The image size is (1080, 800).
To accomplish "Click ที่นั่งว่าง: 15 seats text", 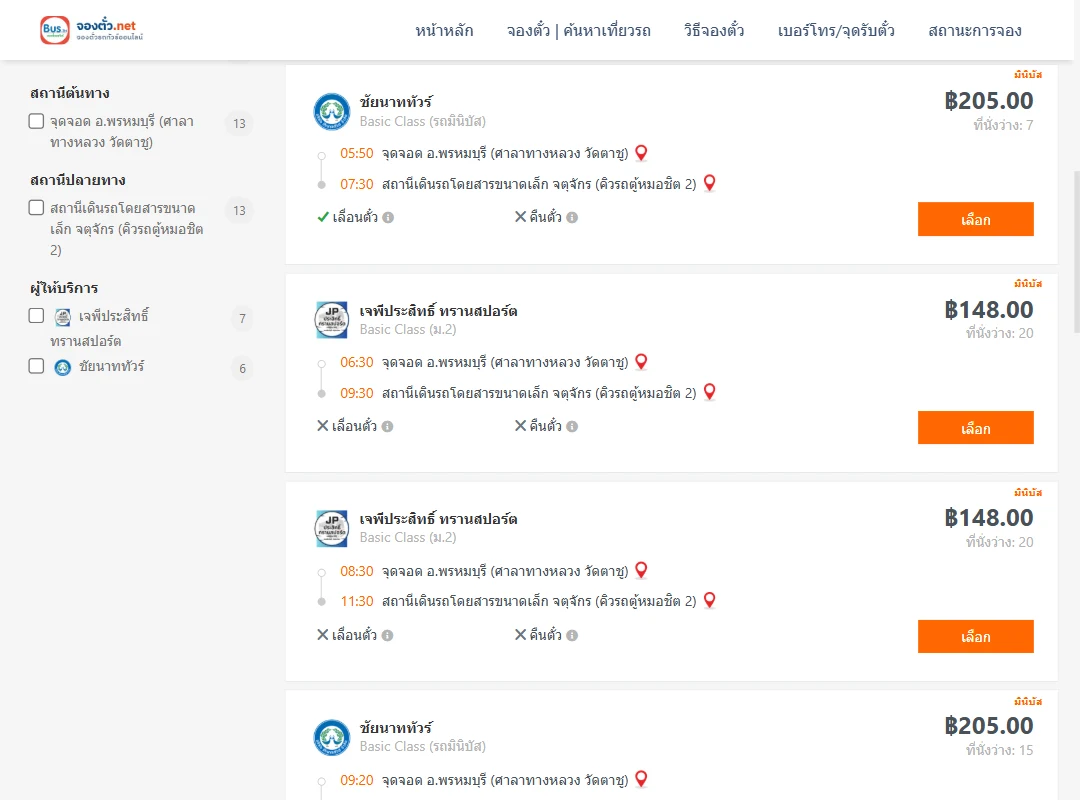I will pyautogui.click(x=999, y=750).
